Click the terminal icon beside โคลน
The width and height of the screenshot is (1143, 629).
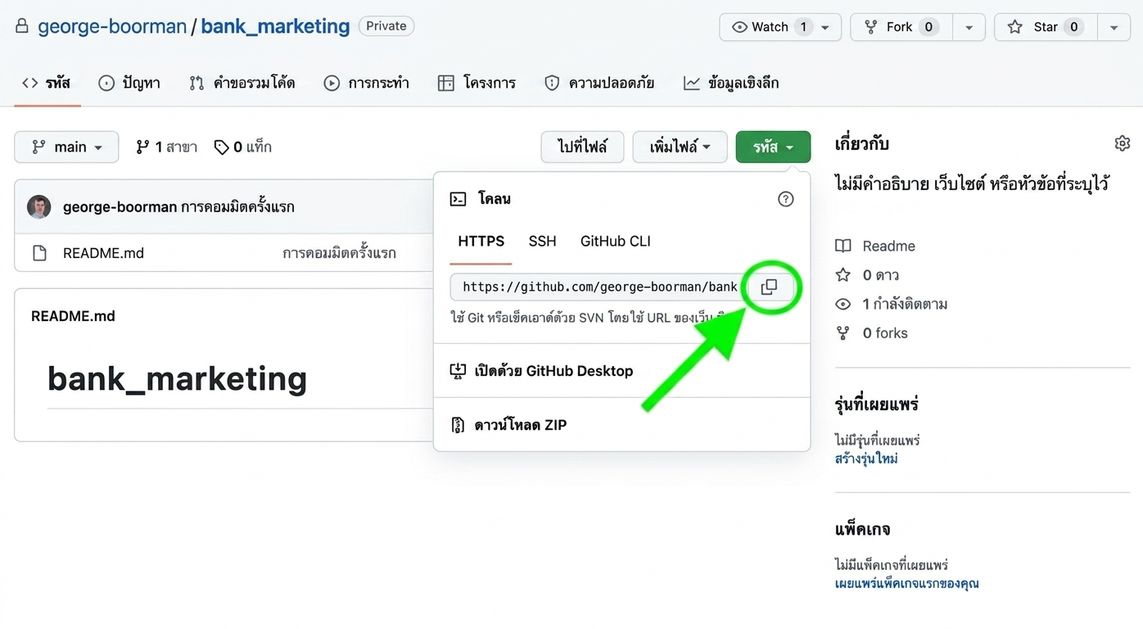[458, 199]
